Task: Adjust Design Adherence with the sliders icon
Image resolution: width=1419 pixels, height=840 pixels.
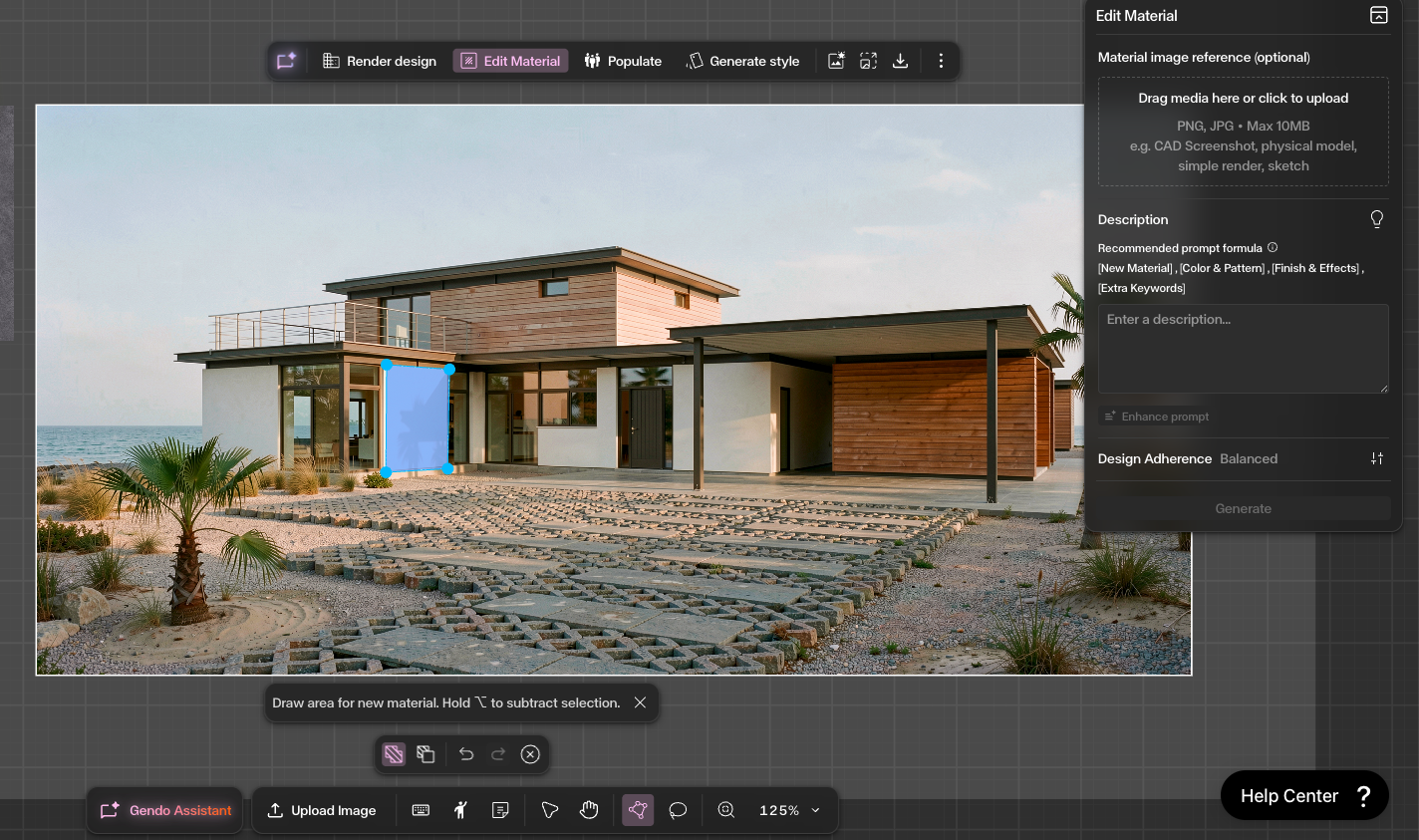Action: (x=1377, y=458)
